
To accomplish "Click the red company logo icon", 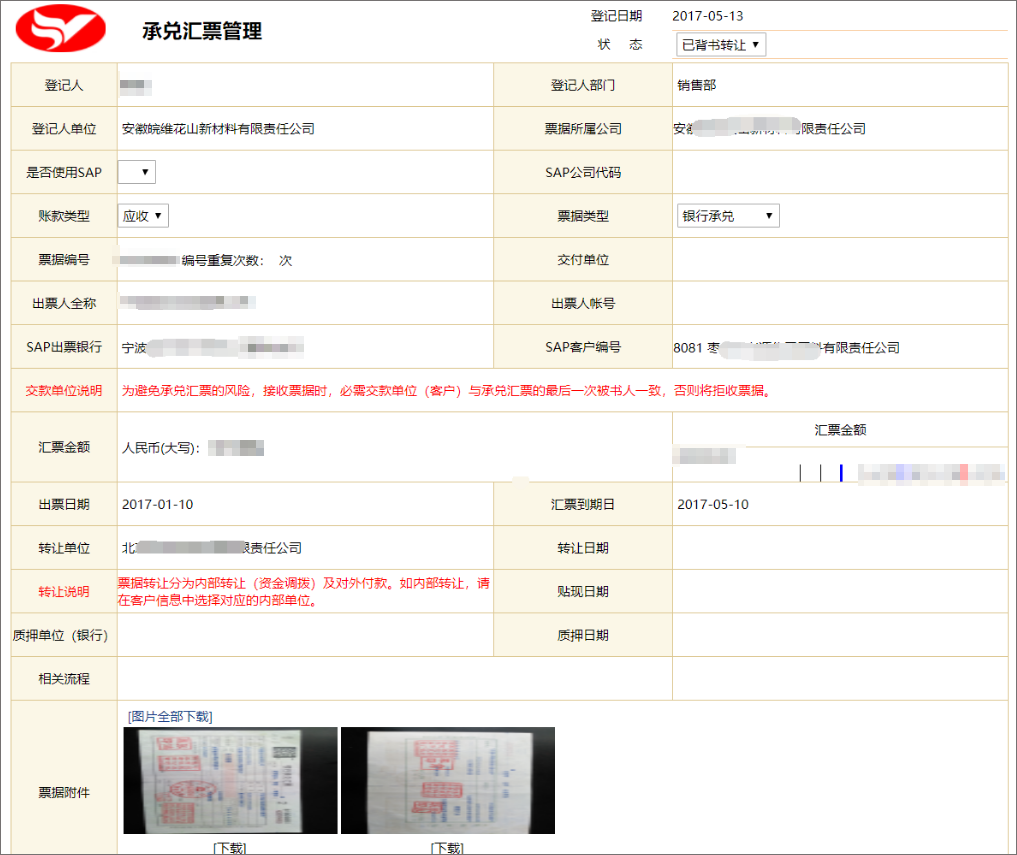I will (x=60, y=29).
